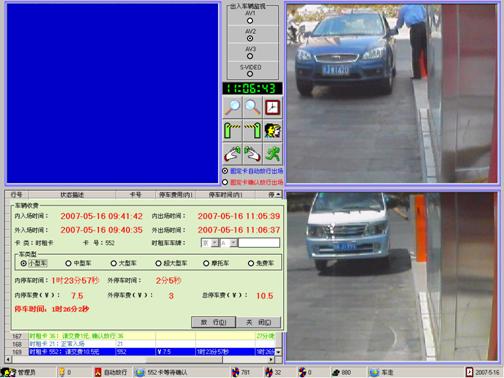Click the left hand-with-money icon
The height and width of the screenshot is (378, 504).
click(232, 153)
